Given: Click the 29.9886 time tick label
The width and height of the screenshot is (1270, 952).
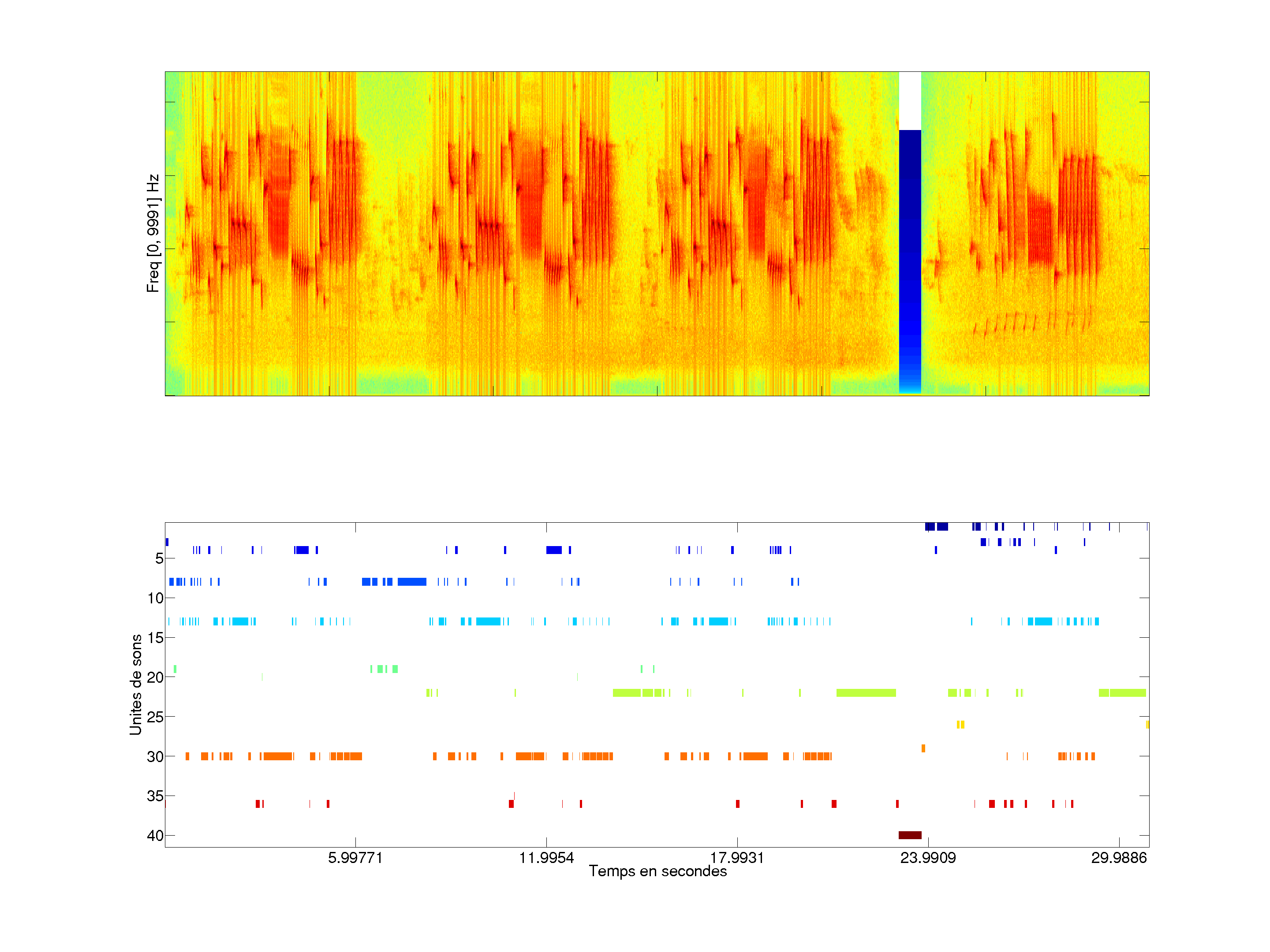Looking at the screenshot, I should pos(1118,858).
